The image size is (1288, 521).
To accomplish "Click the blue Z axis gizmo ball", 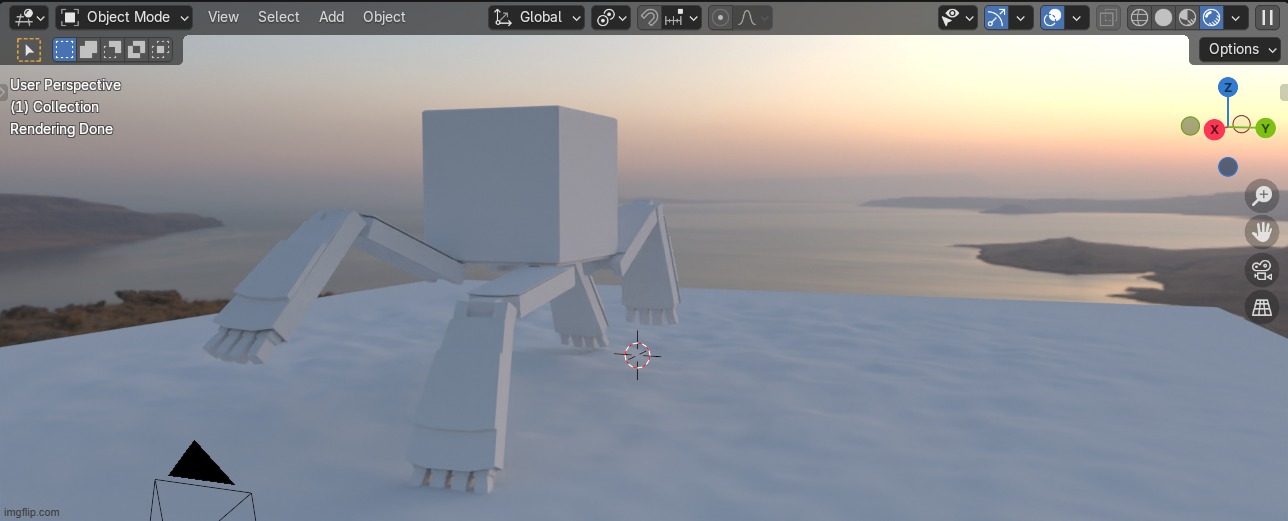I will (x=1228, y=87).
